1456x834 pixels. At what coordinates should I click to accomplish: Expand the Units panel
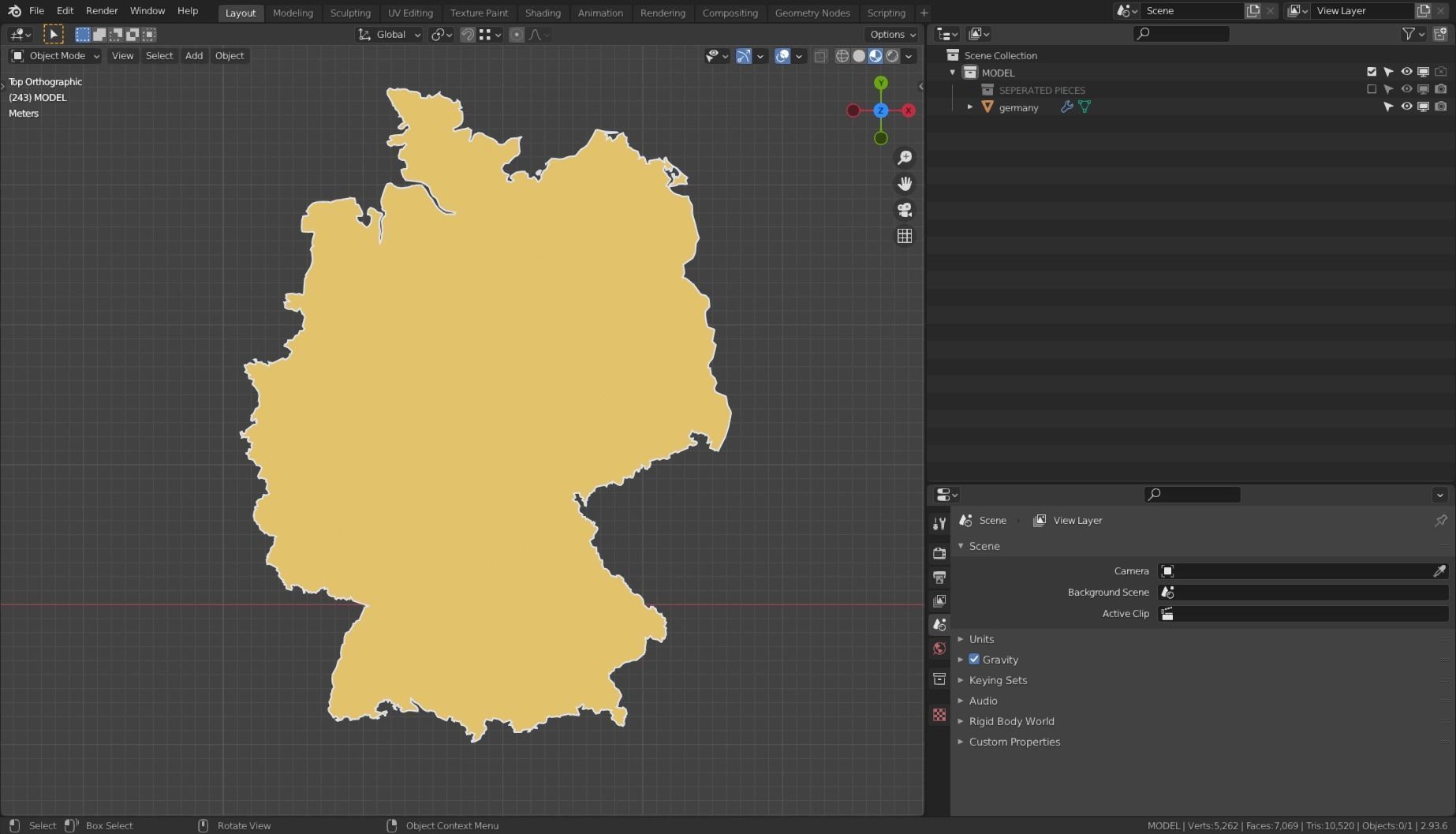(981, 639)
